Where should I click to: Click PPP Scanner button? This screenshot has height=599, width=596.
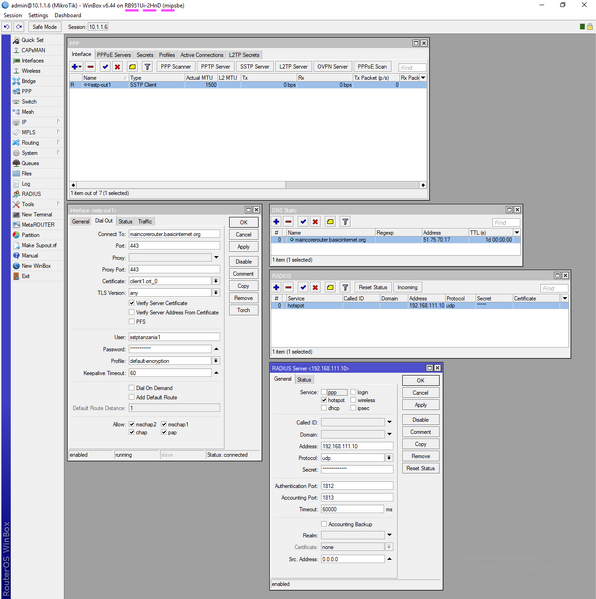(x=176, y=67)
